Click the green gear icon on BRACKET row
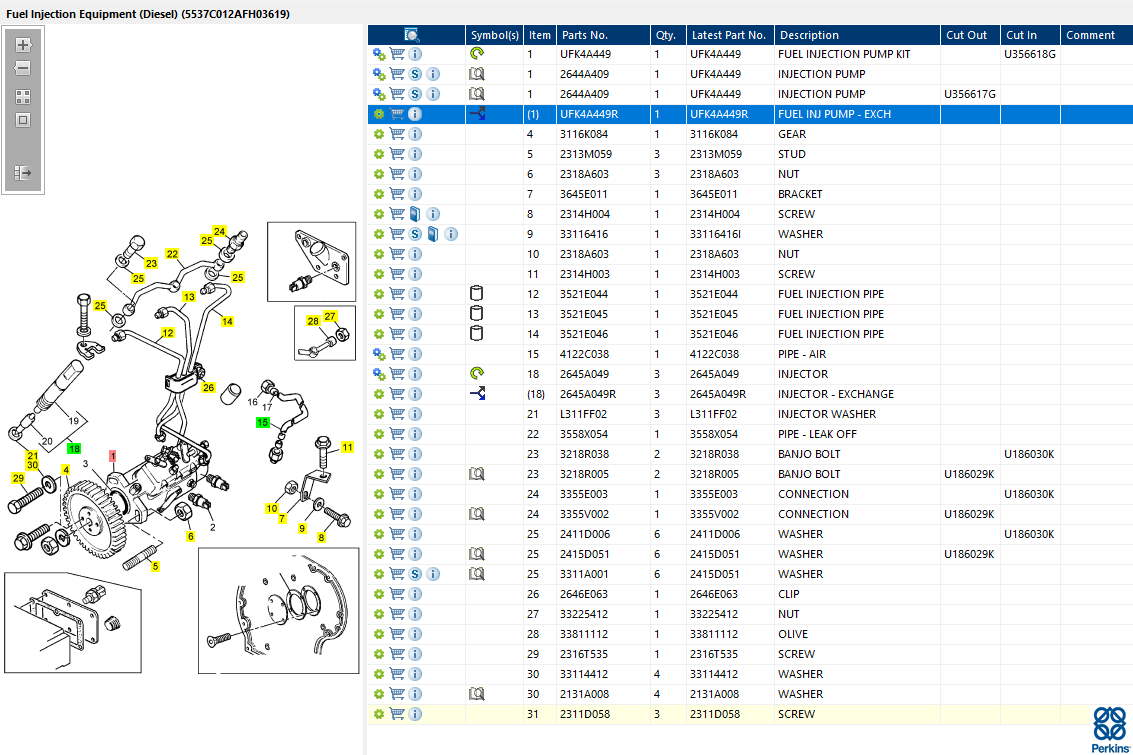1133x755 pixels. pos(379,194)
